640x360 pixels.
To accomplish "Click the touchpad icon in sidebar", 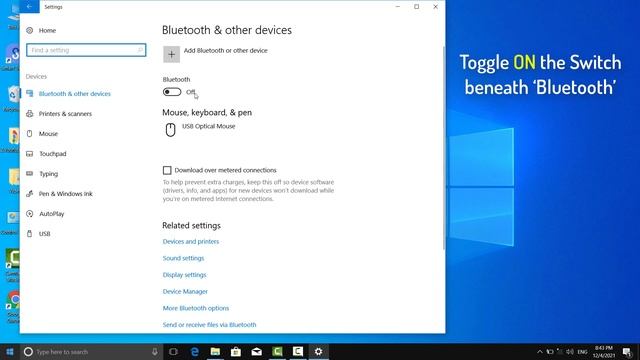I will point(29,153).
